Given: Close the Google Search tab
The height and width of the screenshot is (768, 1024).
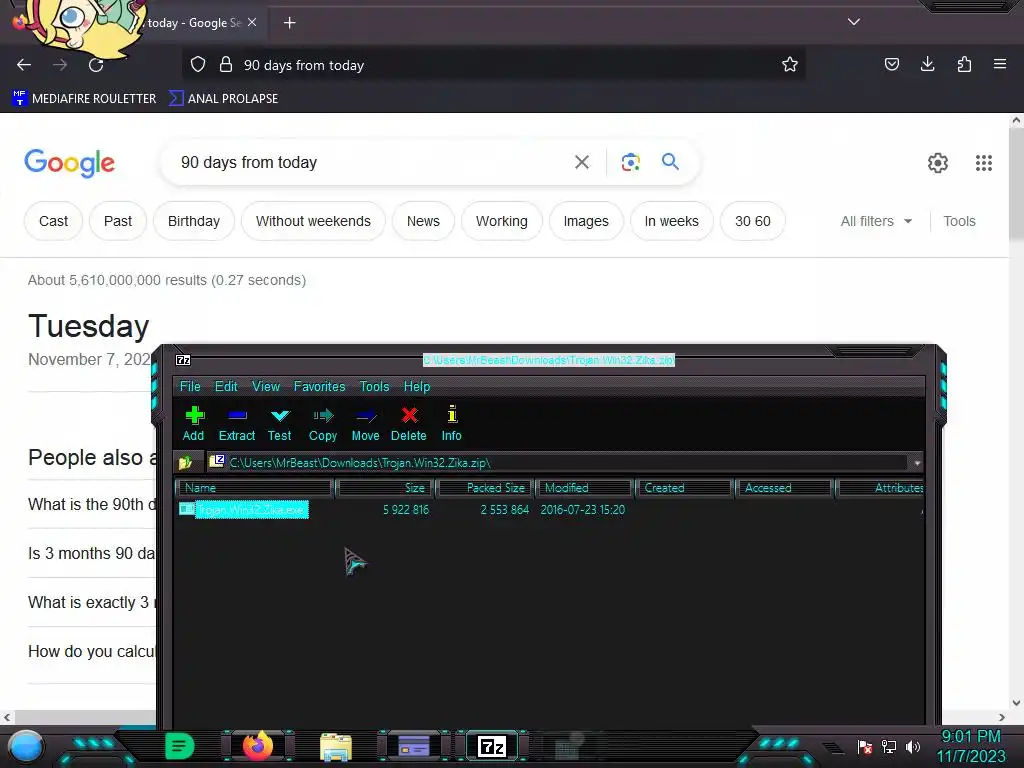Looking at the screenshot, I should [252, 22].
